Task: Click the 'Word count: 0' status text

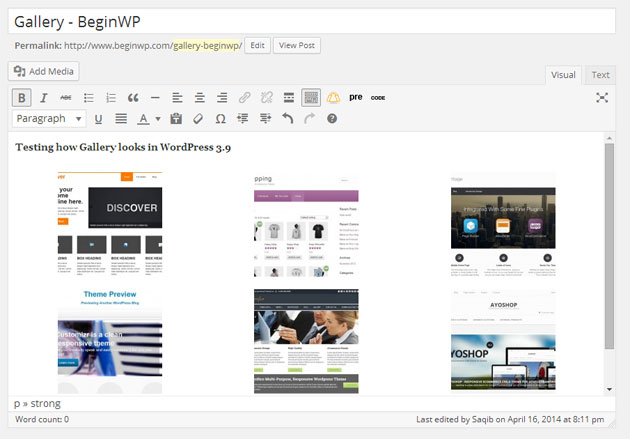Action: [42, 419]
